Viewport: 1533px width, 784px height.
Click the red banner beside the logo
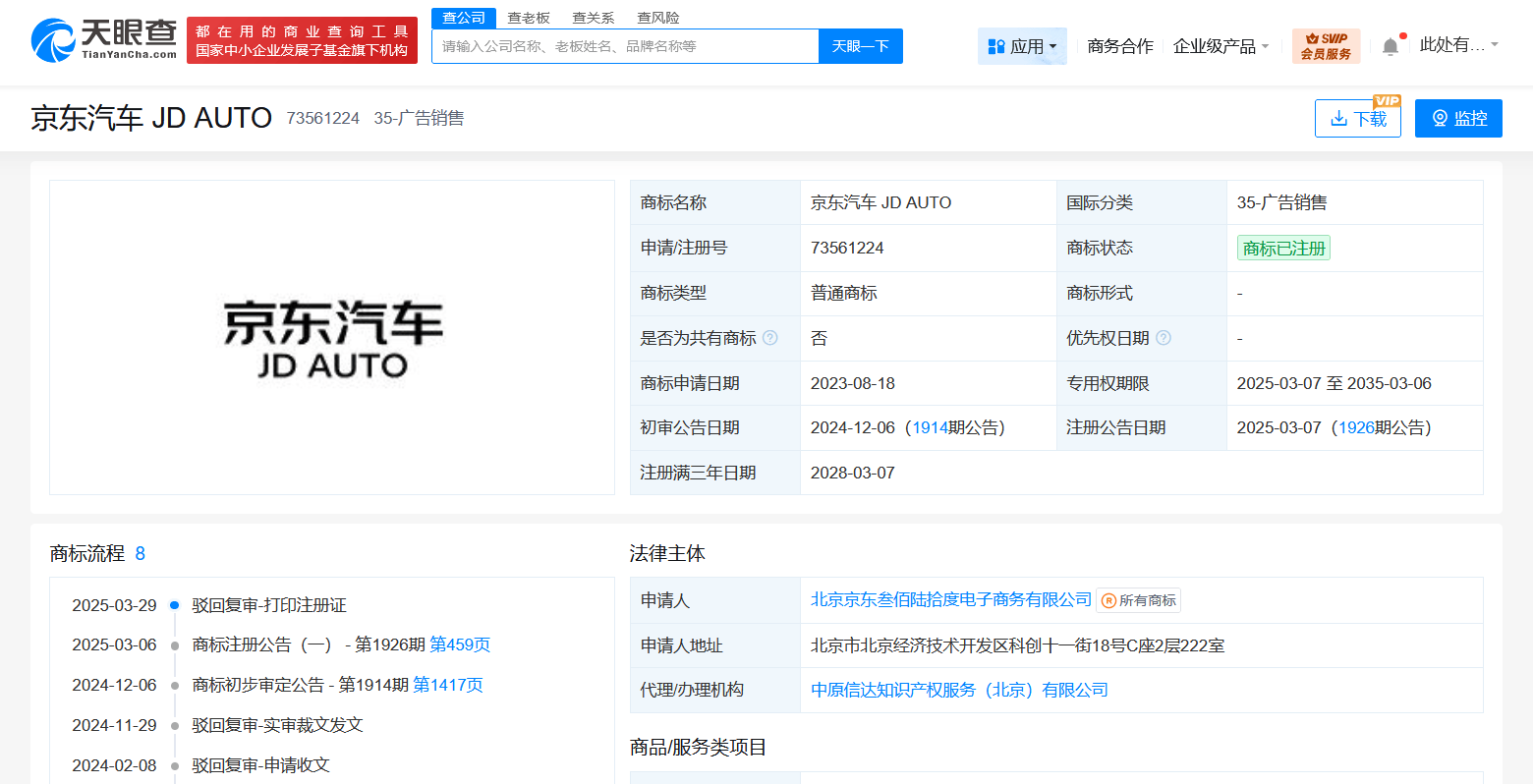point(302,40)
